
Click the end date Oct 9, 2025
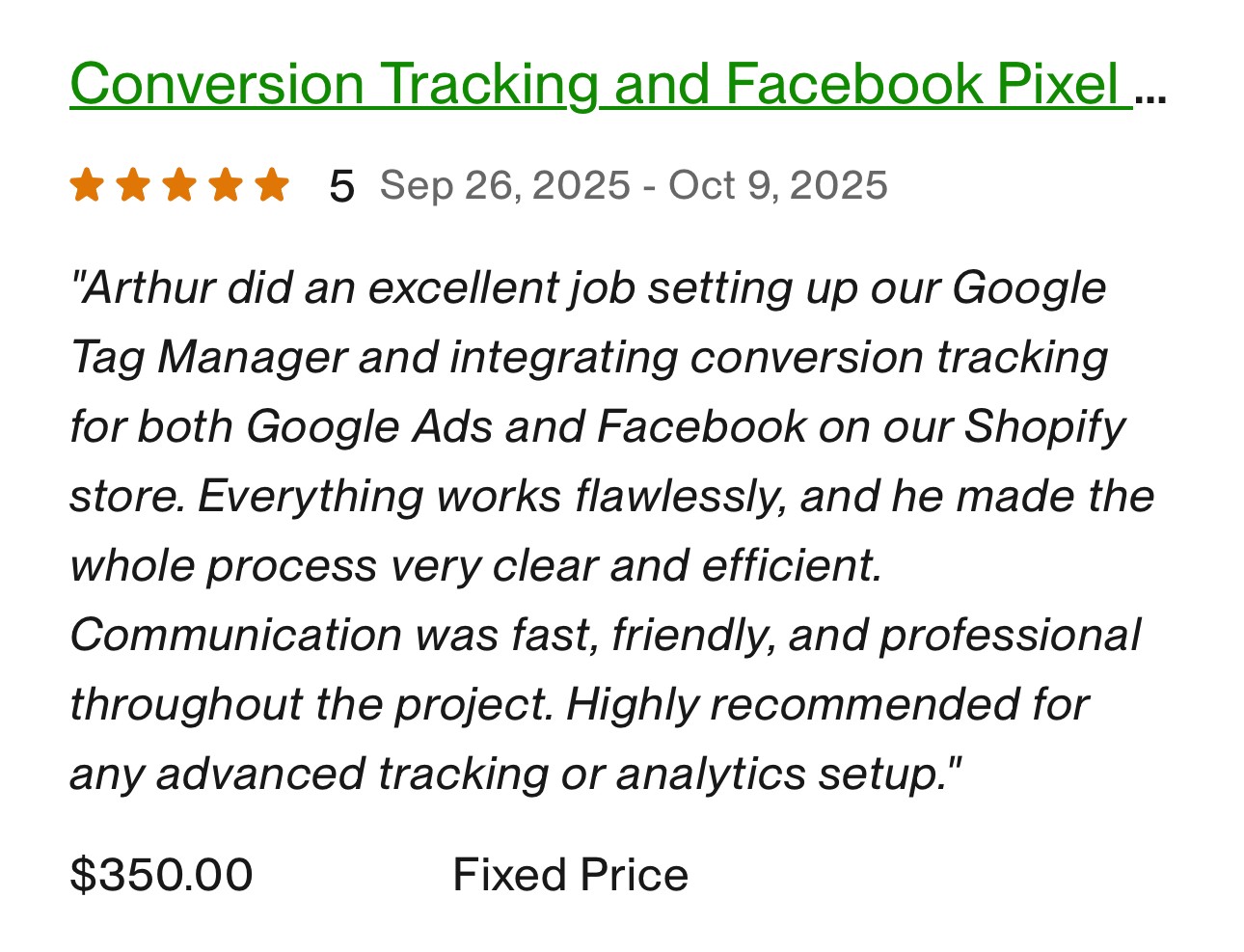(x=777, y=185)
